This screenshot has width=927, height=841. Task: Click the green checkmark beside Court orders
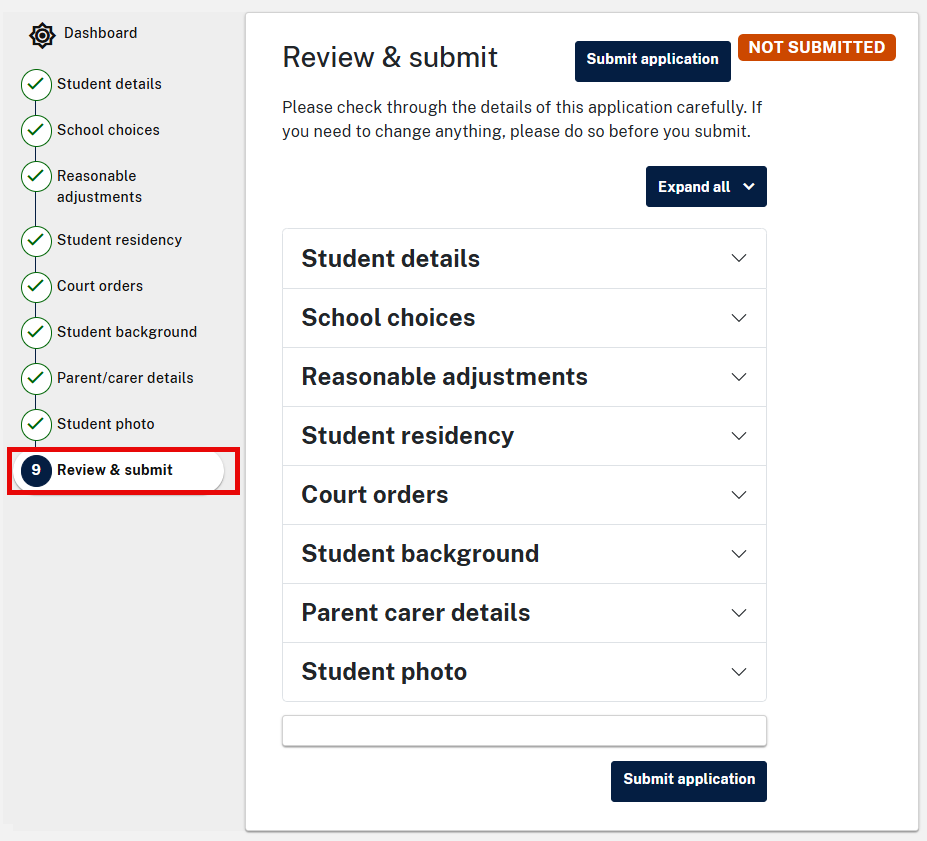pyautogui.click(x=36, y=287)
